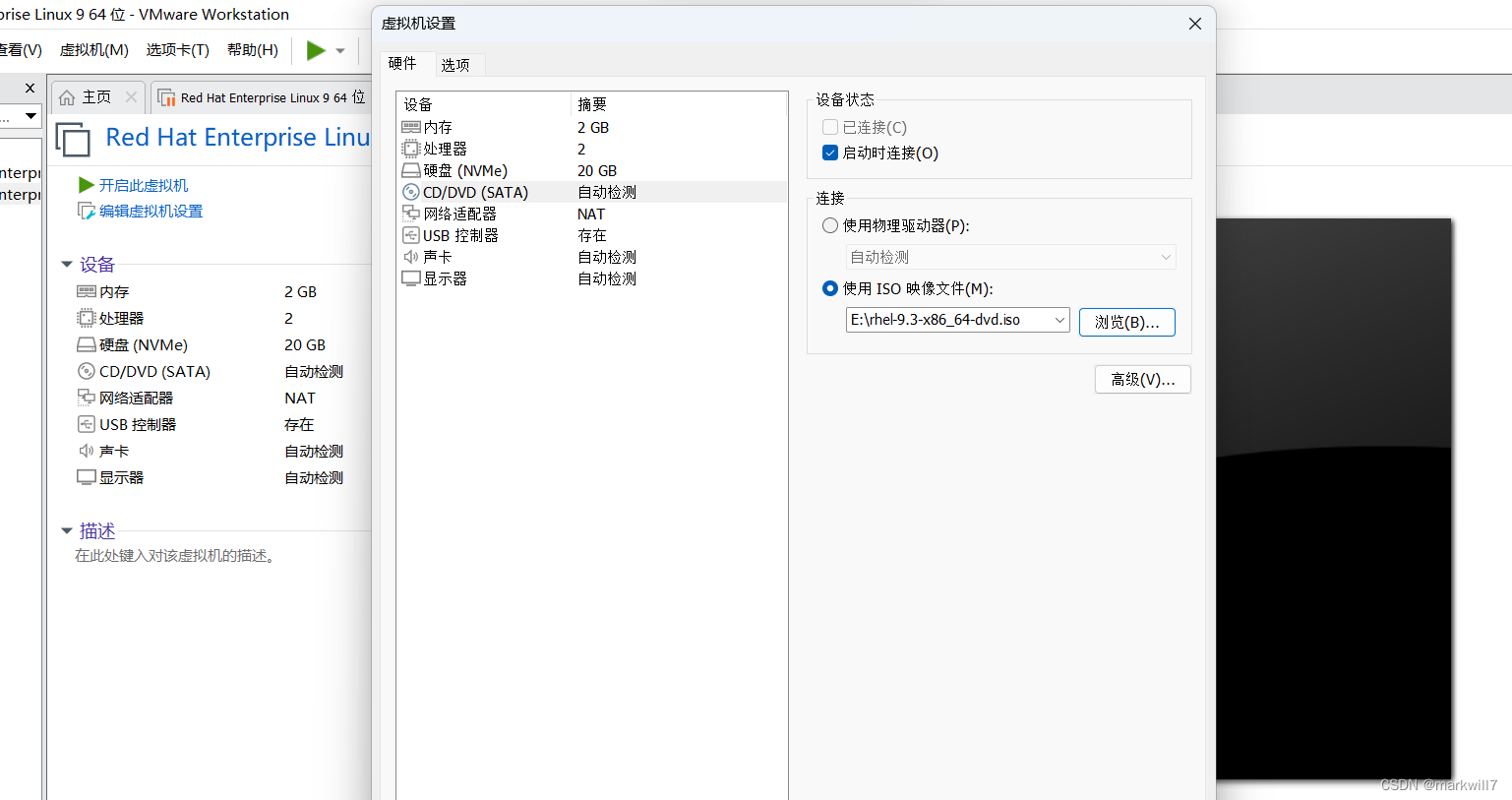
Task: Click the 摘要 column header in dialog
Action: (679, 104)
